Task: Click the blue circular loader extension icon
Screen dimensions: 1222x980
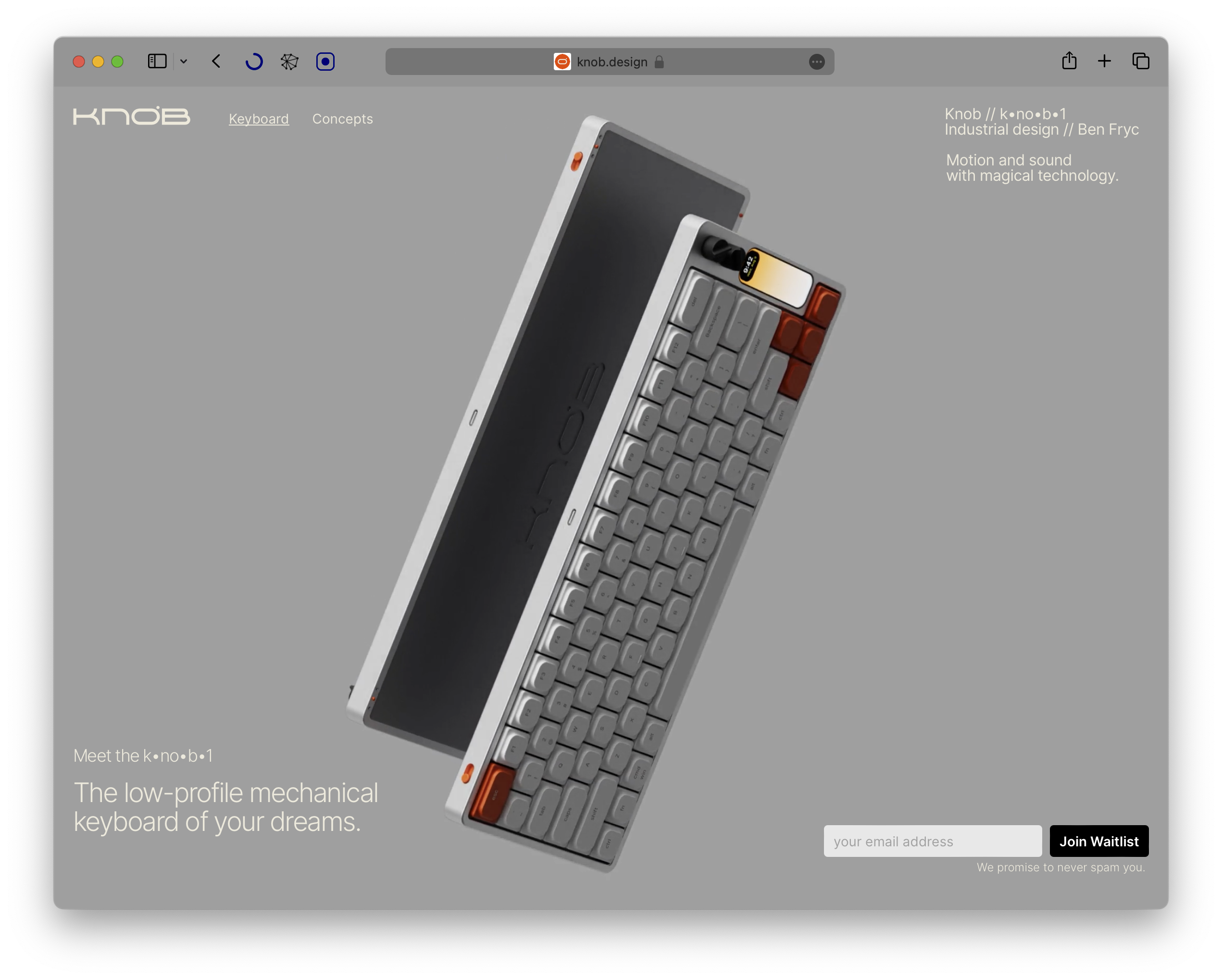Action: tap(254, 61)
